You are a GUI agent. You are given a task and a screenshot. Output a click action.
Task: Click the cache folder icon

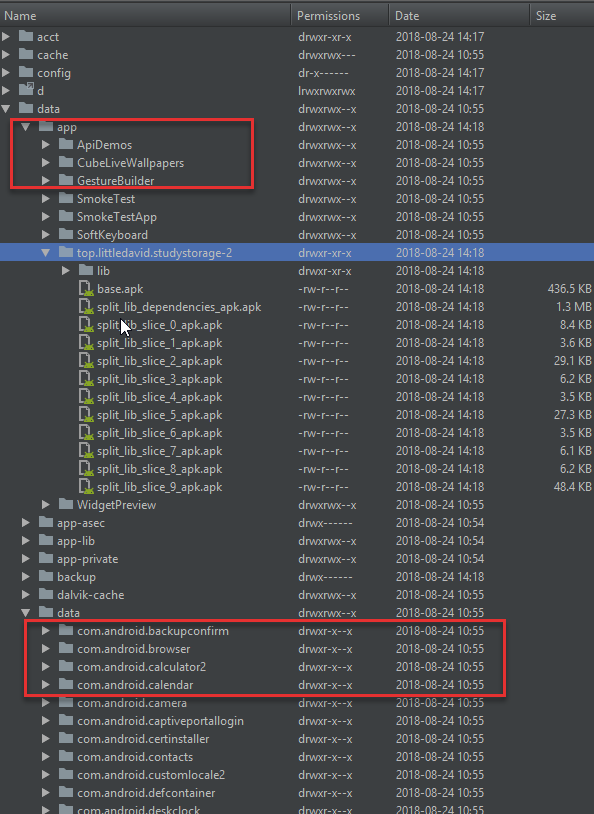tap(26, 55)
